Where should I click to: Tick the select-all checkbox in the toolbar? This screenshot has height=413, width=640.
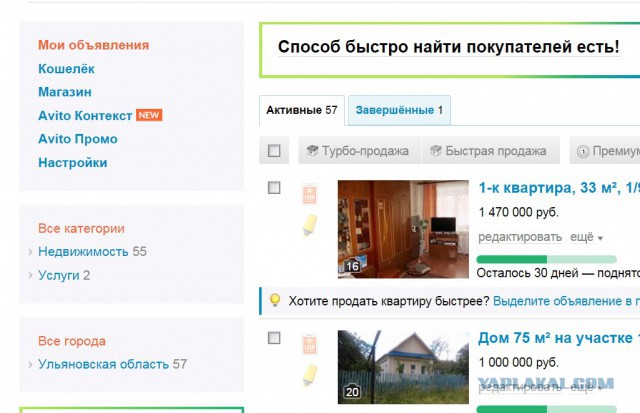(274, 151)
